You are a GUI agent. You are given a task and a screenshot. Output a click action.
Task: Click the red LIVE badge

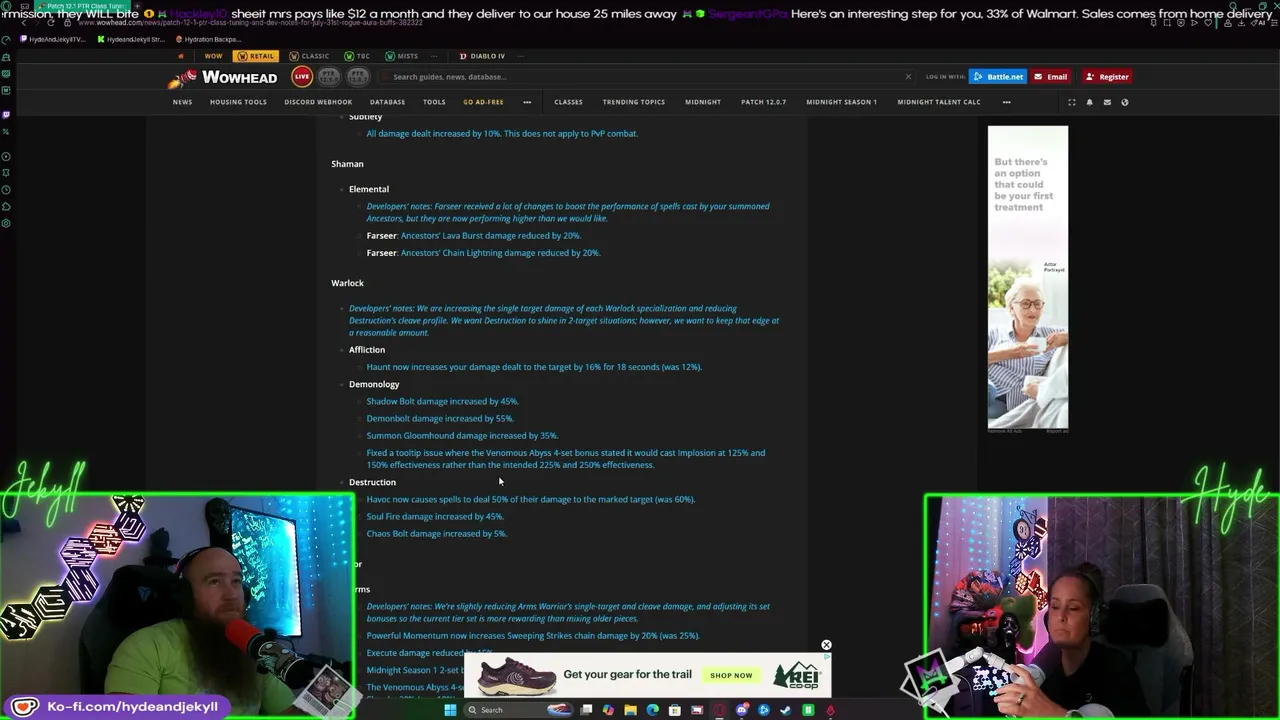(x=302, y=76)
